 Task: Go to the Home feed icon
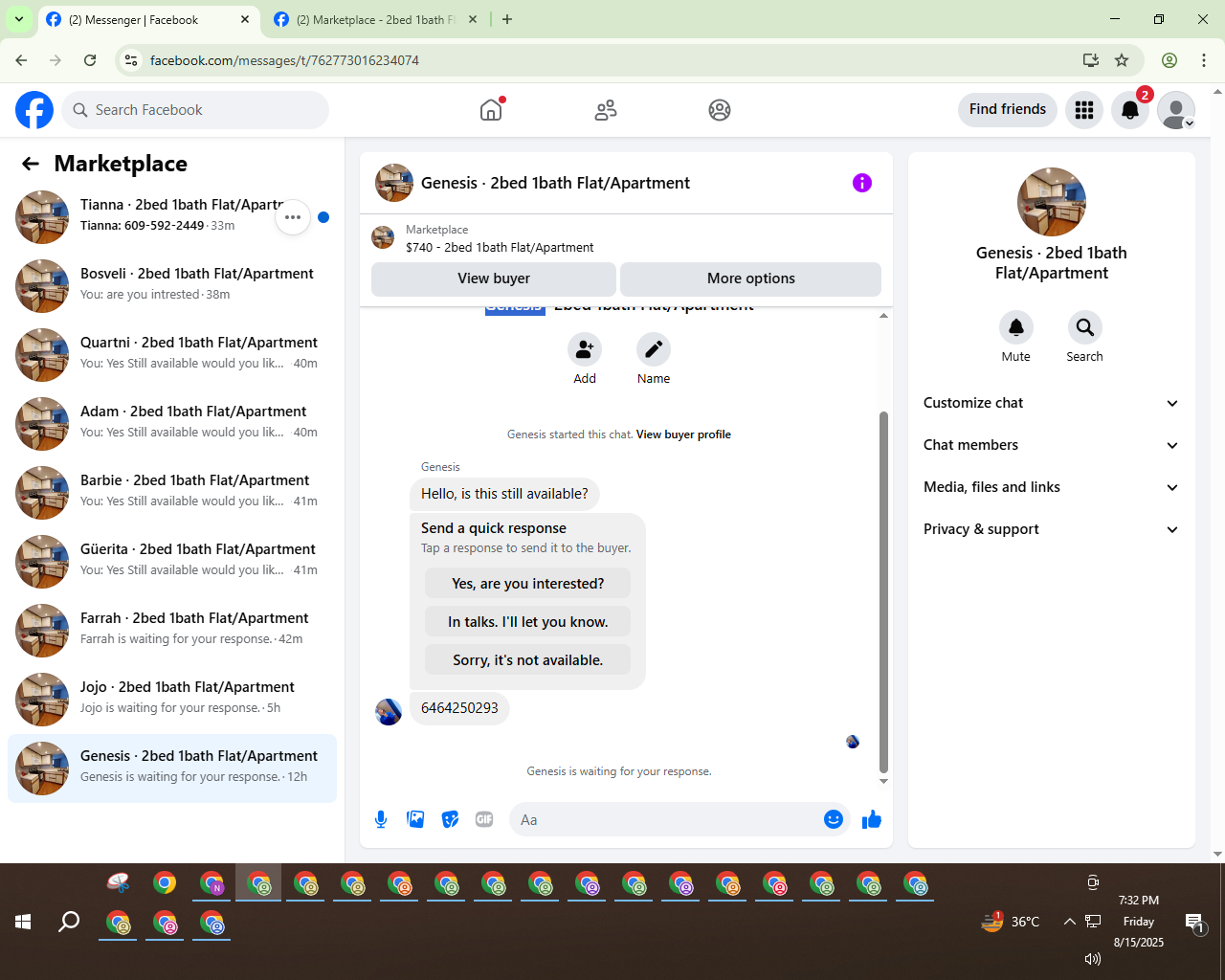[491, 110]
